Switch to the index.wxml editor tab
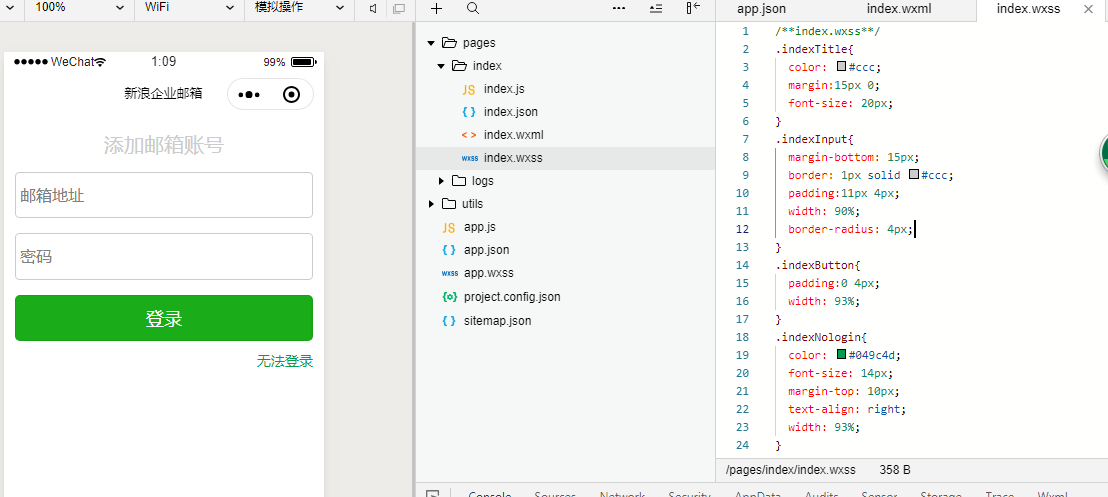Viewport: 1108px width, 497px height. click(x=901, y=8)
